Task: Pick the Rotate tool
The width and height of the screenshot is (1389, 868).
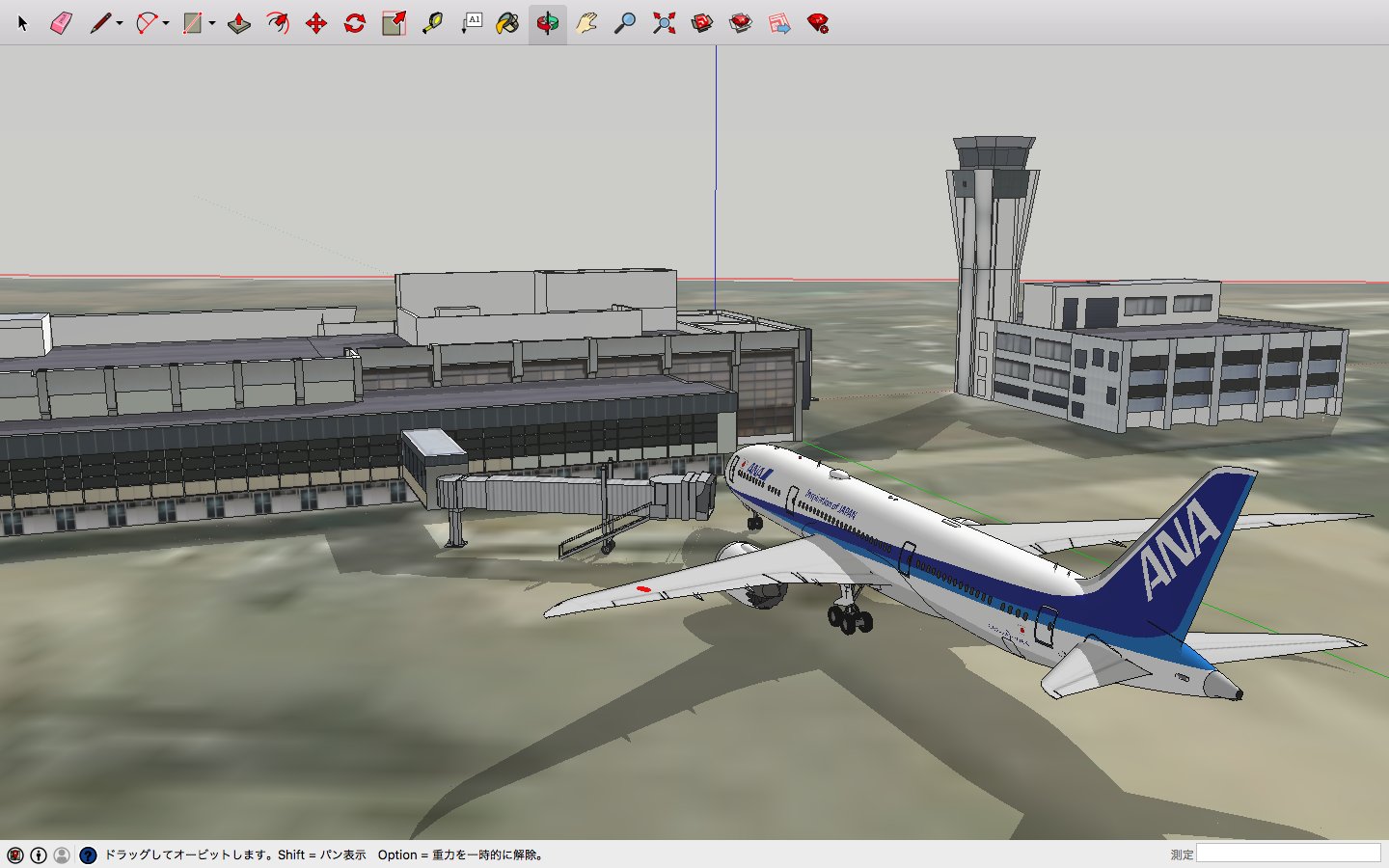Action: (x=355, y=23)
